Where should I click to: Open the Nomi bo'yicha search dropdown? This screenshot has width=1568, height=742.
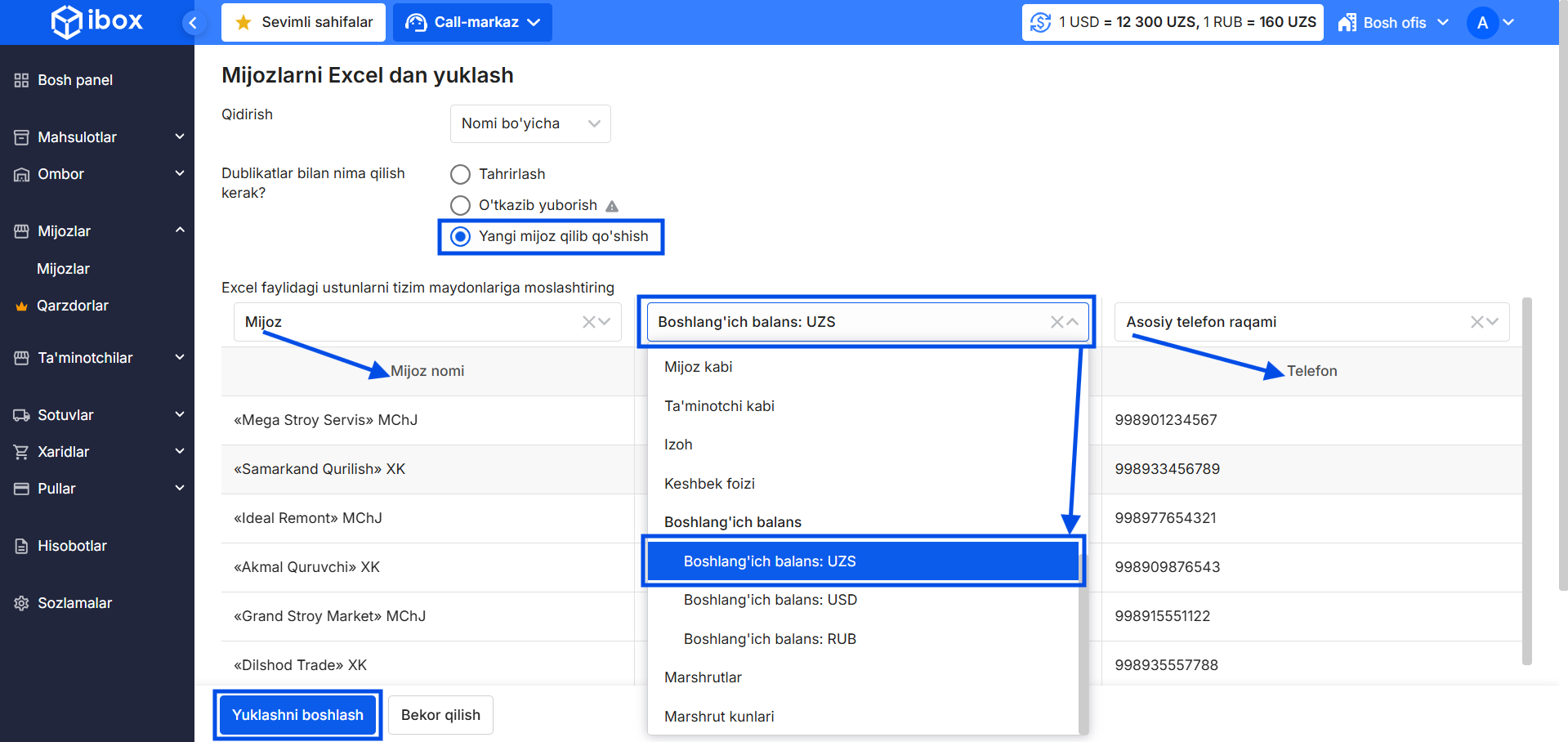click(x=529, y=123)
